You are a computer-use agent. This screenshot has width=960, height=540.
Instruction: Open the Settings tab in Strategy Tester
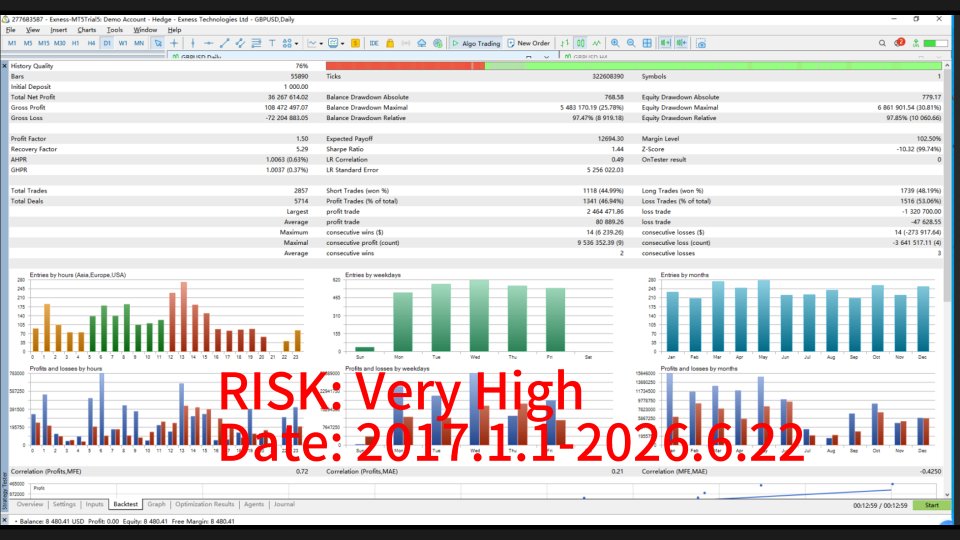[64, 504]
